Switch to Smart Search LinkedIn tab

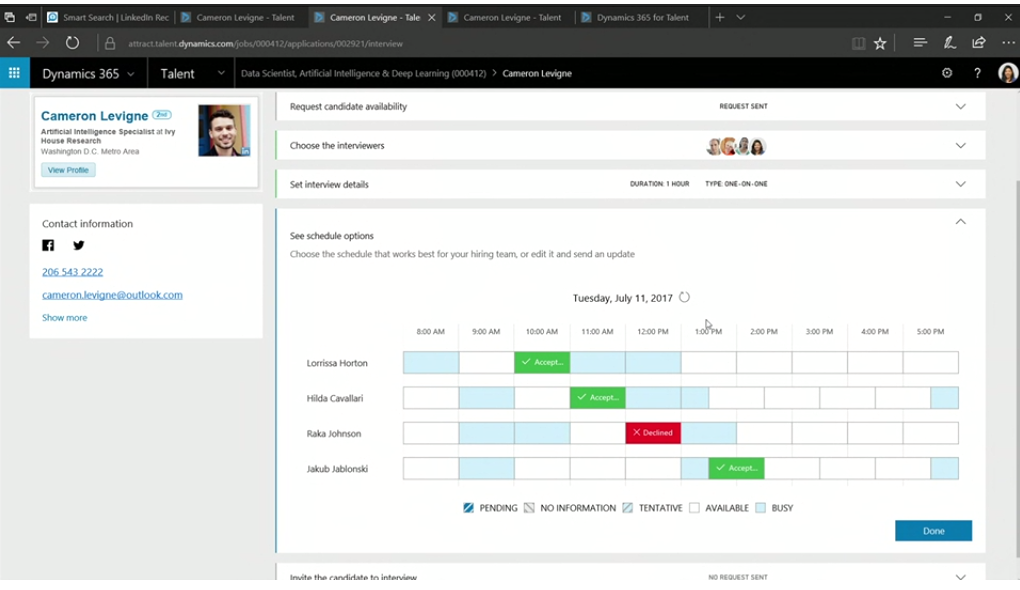(x=110, y=17)
